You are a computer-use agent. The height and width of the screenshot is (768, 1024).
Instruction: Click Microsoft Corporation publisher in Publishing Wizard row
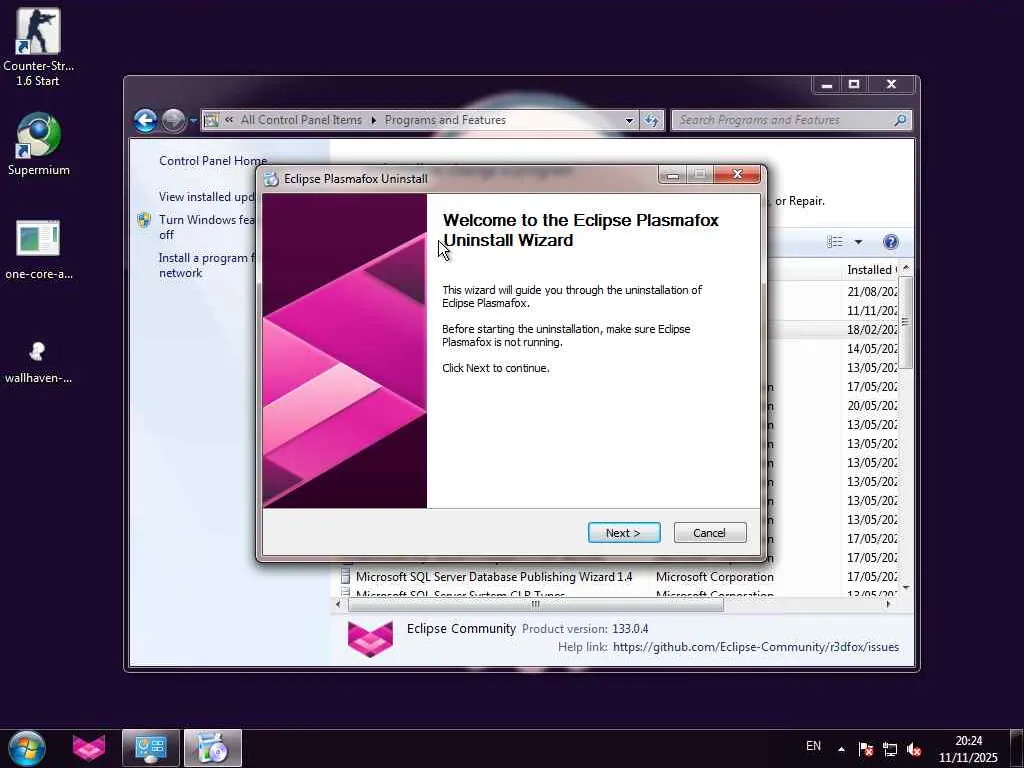tap(714, 577)
